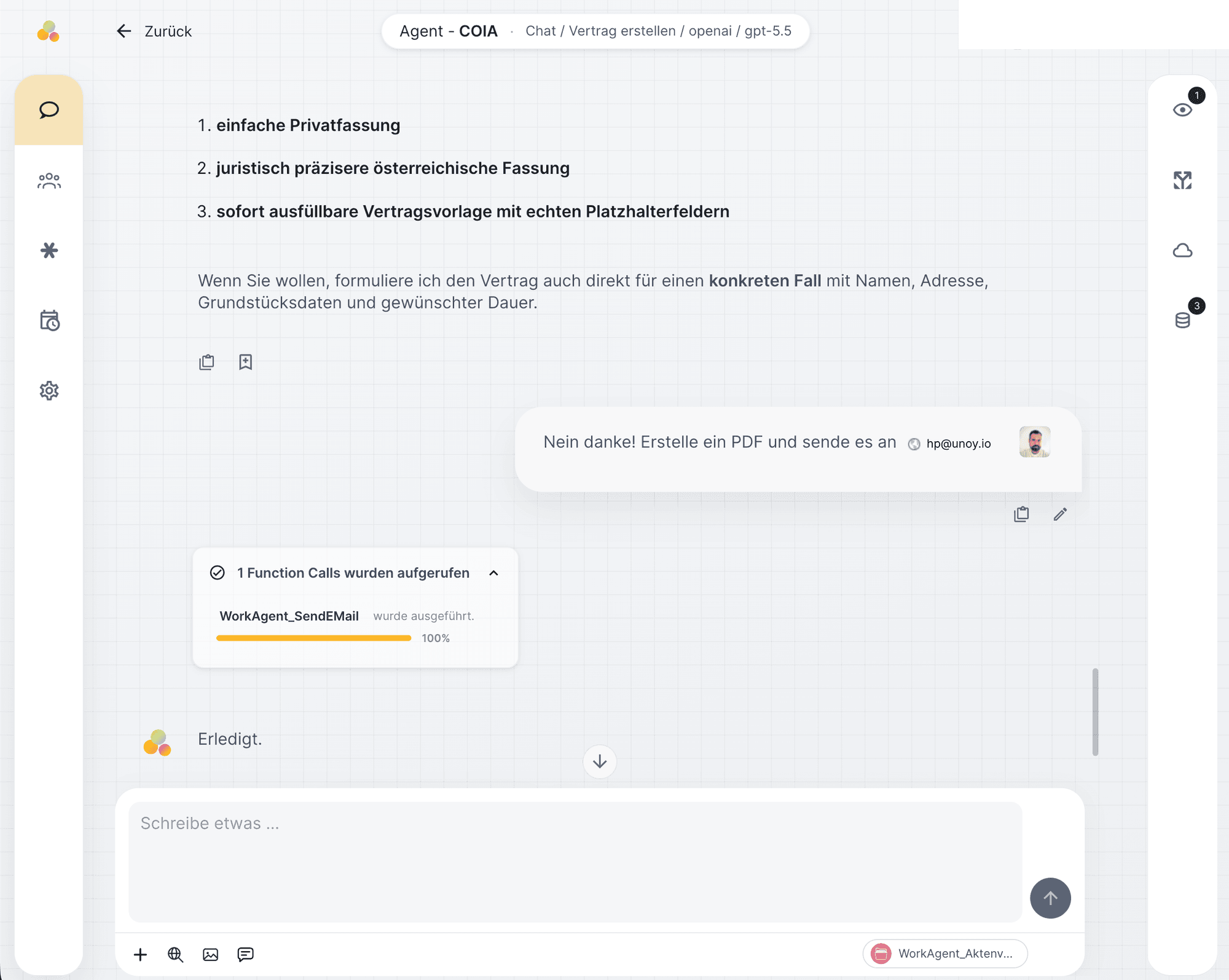This screenshot has height=980, width=1229.
Task: Edit the user message about PDF
Action: point(1060,514)
